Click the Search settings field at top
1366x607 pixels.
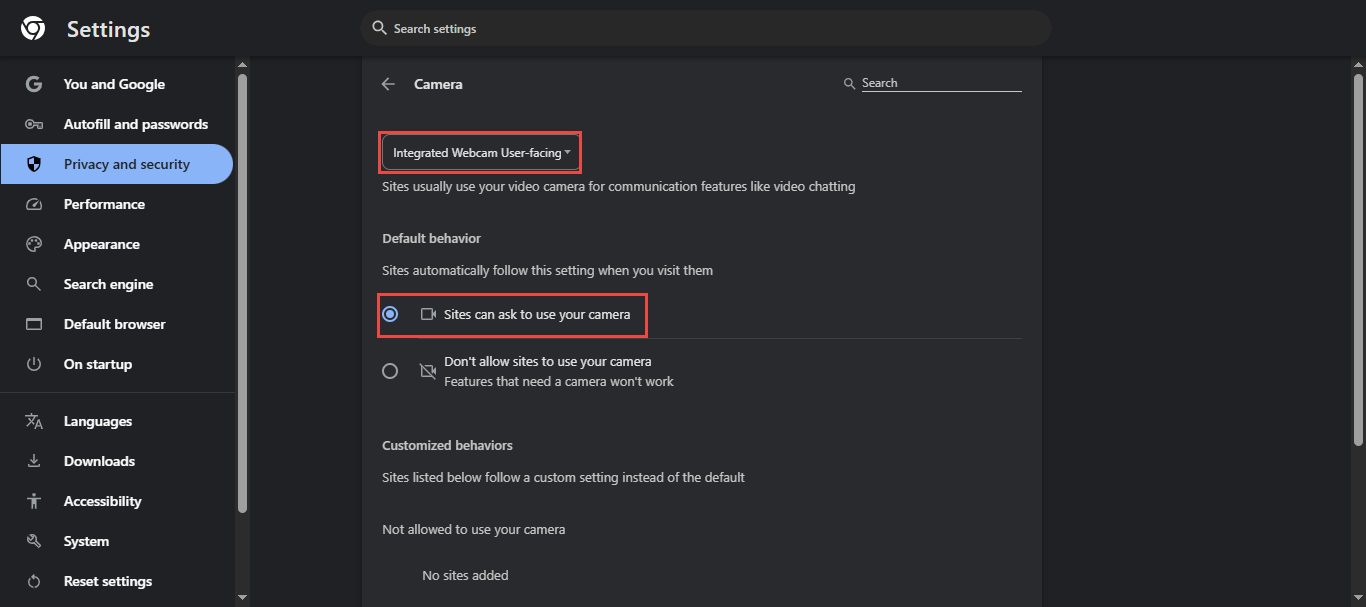(705, 29)
